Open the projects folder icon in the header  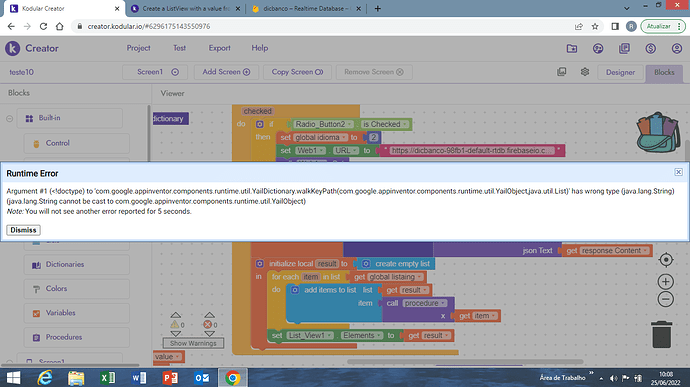(572, 48)
